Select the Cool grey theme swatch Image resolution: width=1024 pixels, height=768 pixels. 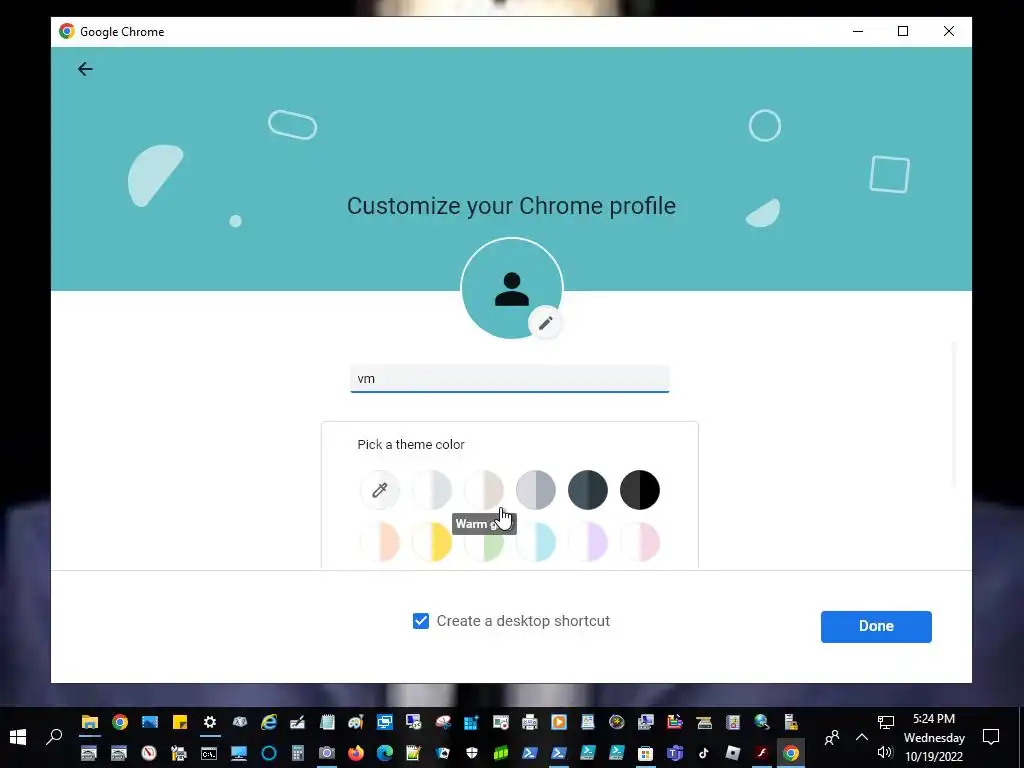(432, 490)
